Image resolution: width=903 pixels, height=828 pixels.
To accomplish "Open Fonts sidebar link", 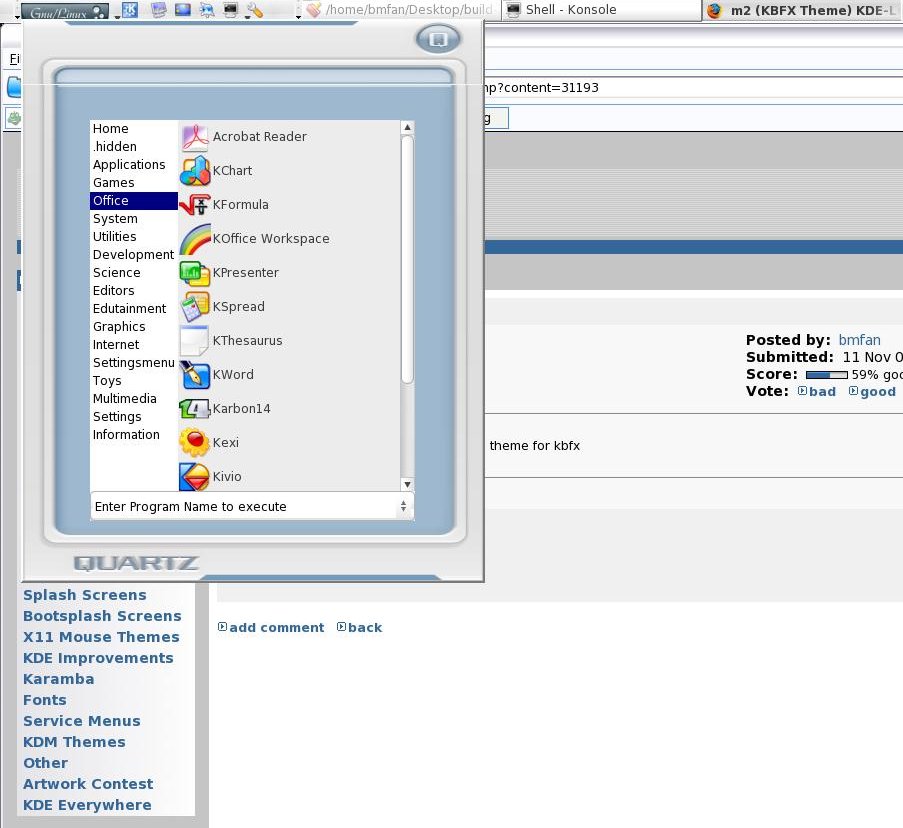I will pyautogui.click(x=45, y=700).
